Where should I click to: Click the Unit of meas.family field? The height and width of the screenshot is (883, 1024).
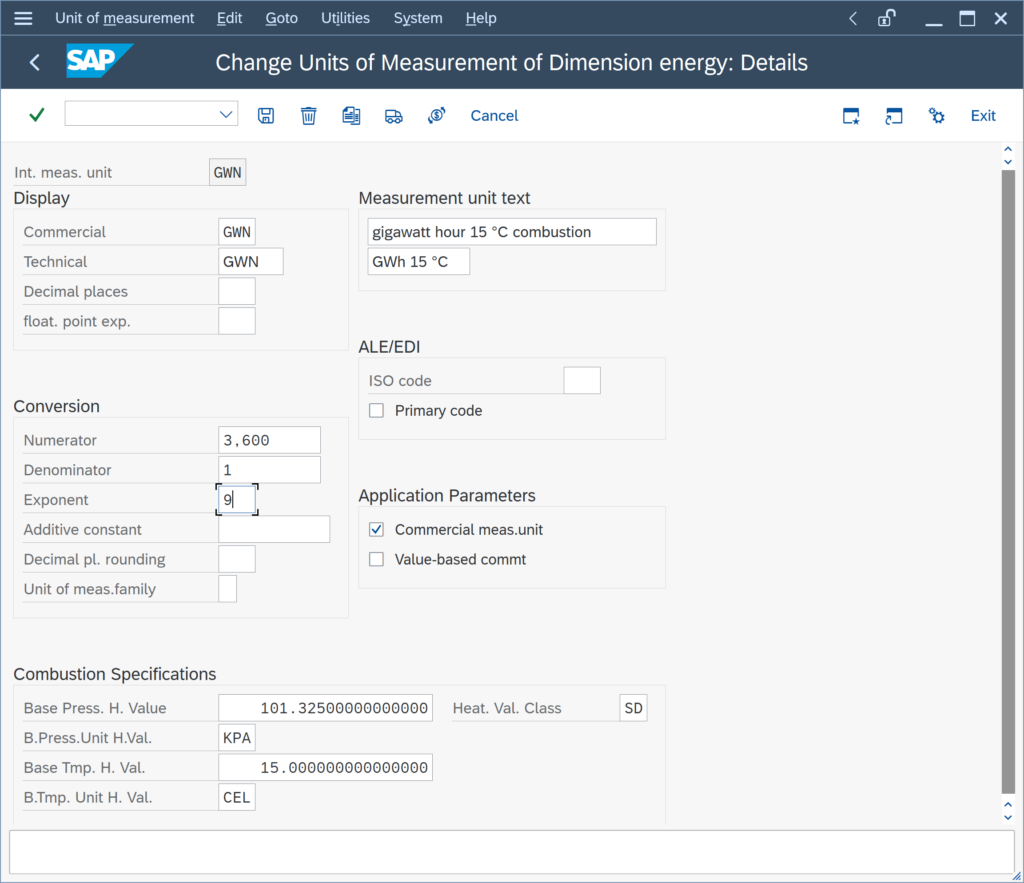click(x=227, y=588)
